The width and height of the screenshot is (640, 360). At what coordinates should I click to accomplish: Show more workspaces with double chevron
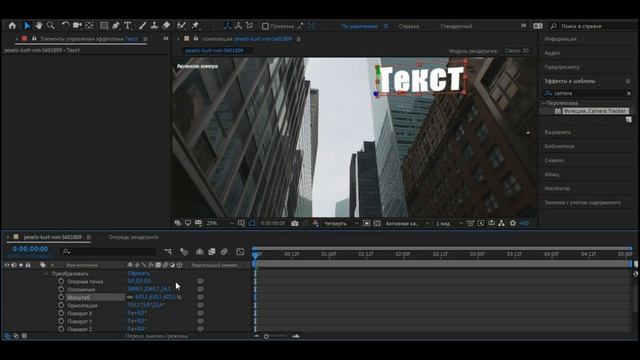(x=523, y=26)
